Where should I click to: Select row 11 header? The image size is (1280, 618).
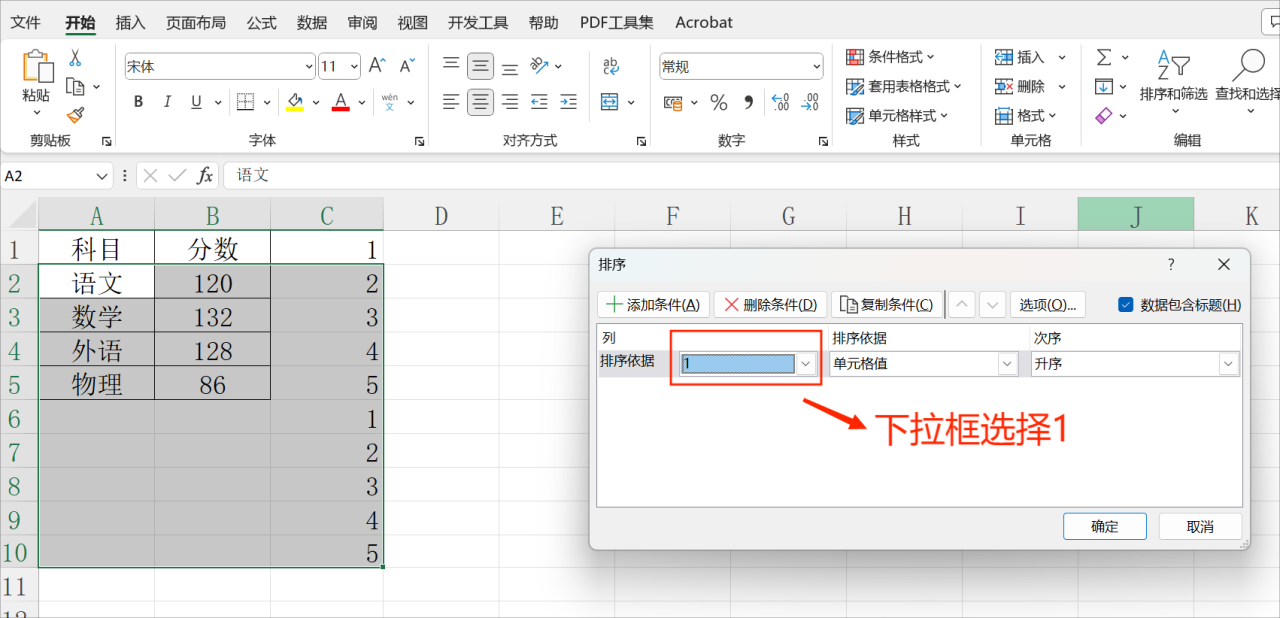(17, 585)
